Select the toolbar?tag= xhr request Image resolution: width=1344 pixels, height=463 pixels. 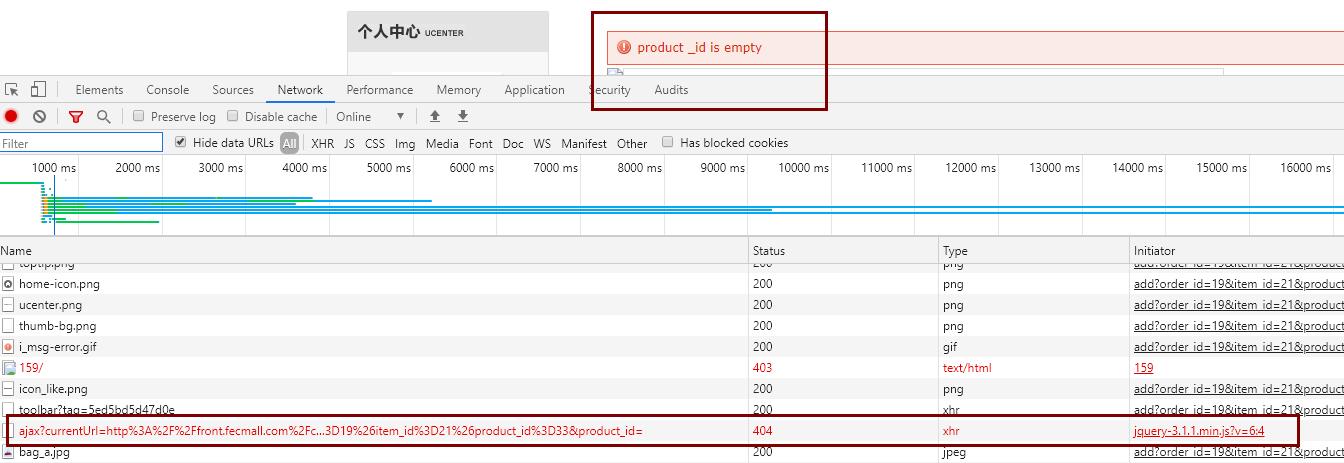672,410
